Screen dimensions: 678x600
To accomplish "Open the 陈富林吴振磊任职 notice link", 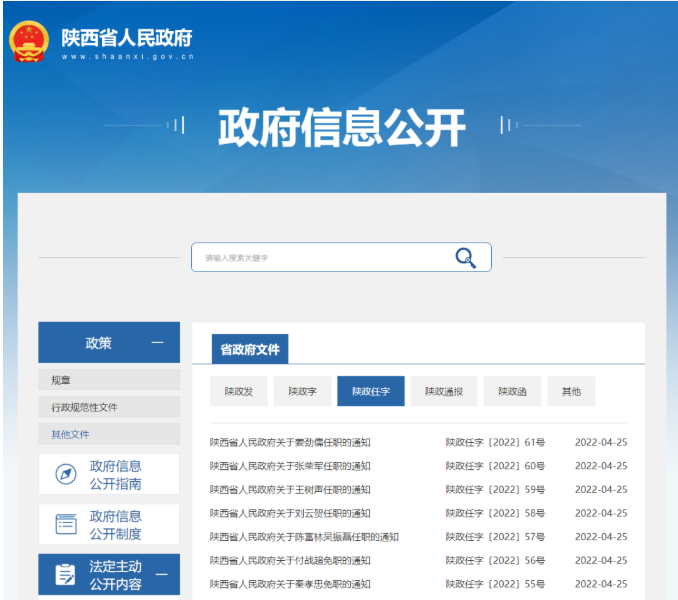I will pos(304,537).
